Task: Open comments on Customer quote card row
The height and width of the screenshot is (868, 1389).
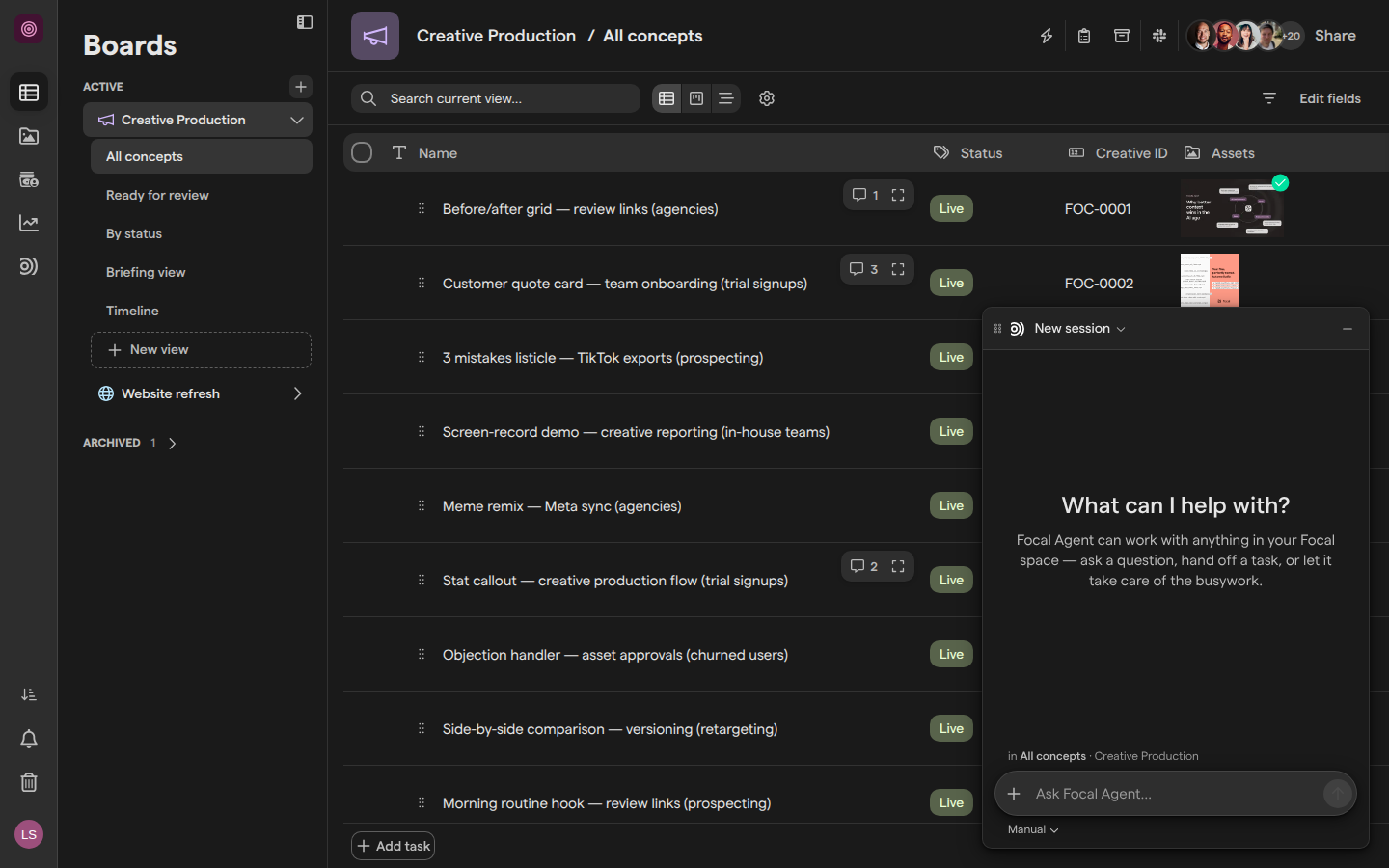Action: pyautogui.click(x=863, y=269)
